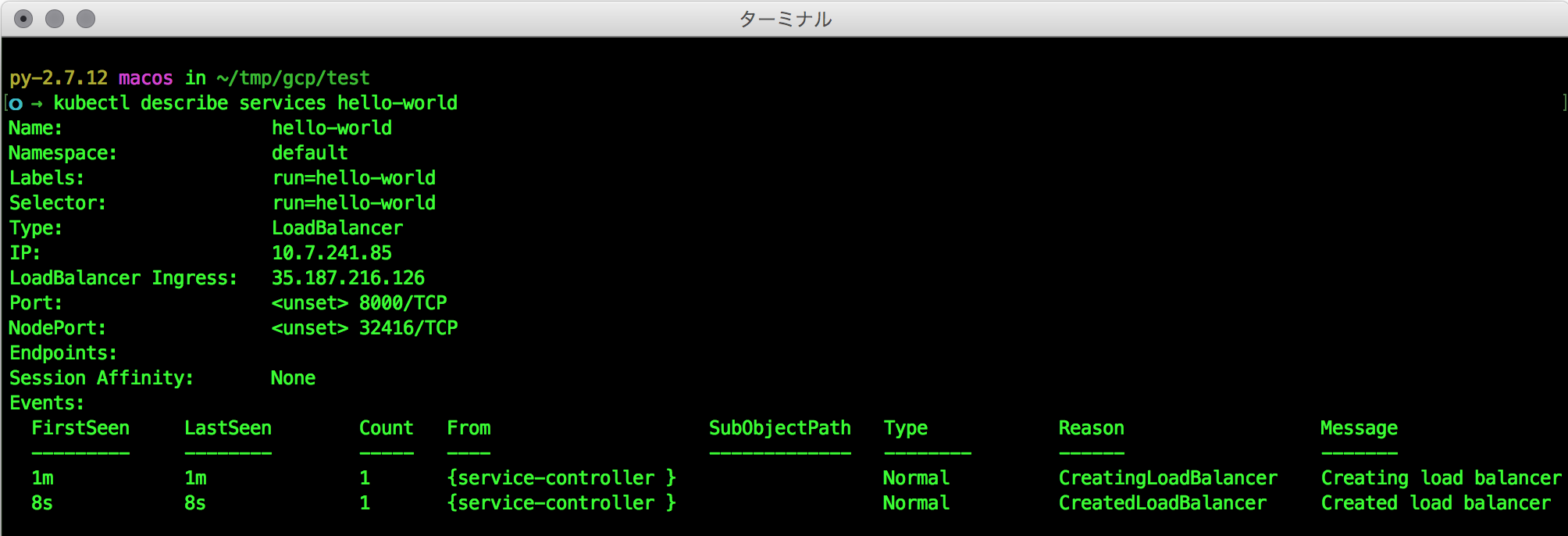1568x536 pixels.
Task: Click the NodePort value 32416/TCP
Action: click(408, 328)
